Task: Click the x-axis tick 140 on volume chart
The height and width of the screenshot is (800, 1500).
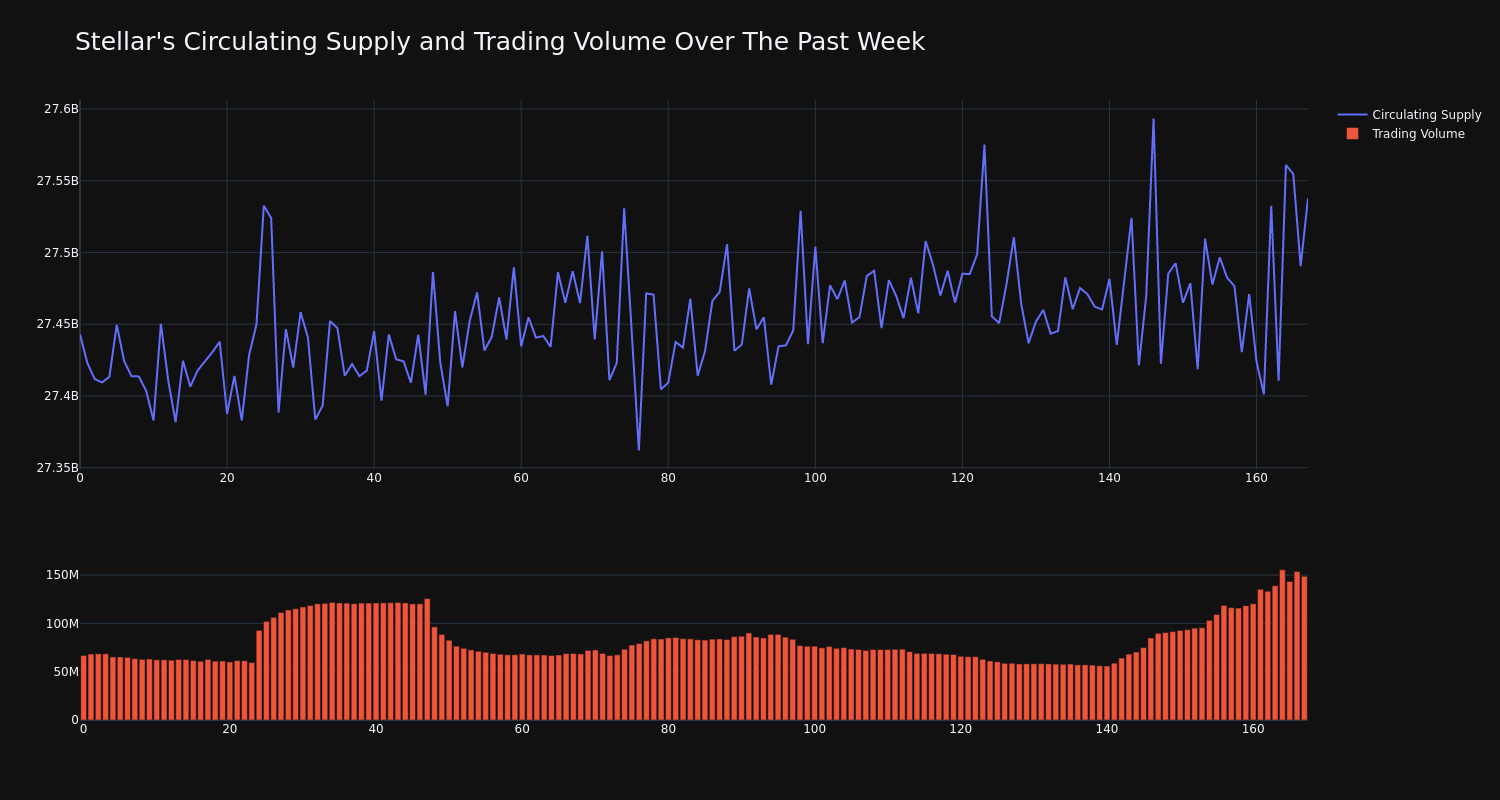Action: pyautogui.click(x=1107, y=729)
